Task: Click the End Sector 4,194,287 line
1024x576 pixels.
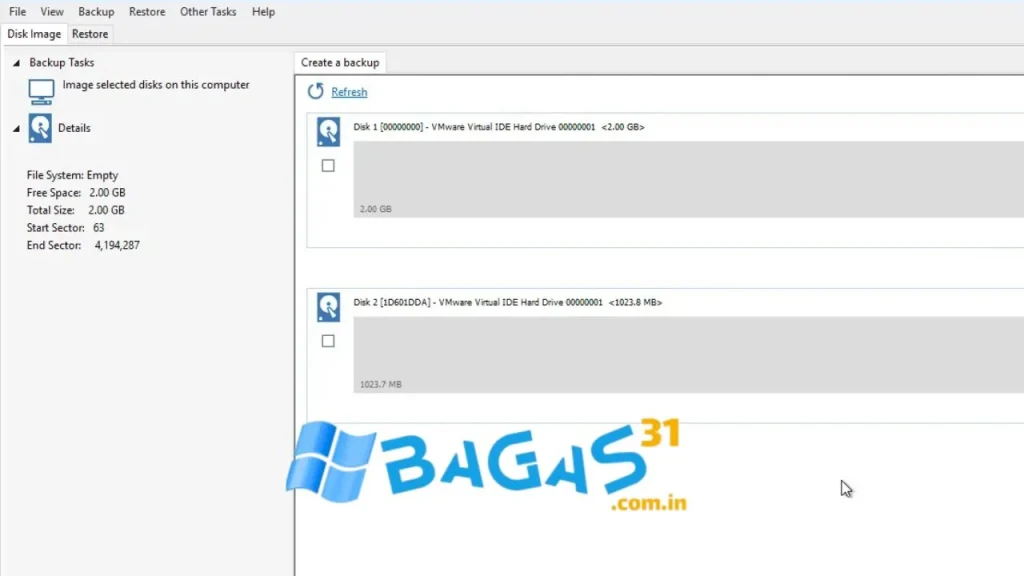Action: [83, 246]
